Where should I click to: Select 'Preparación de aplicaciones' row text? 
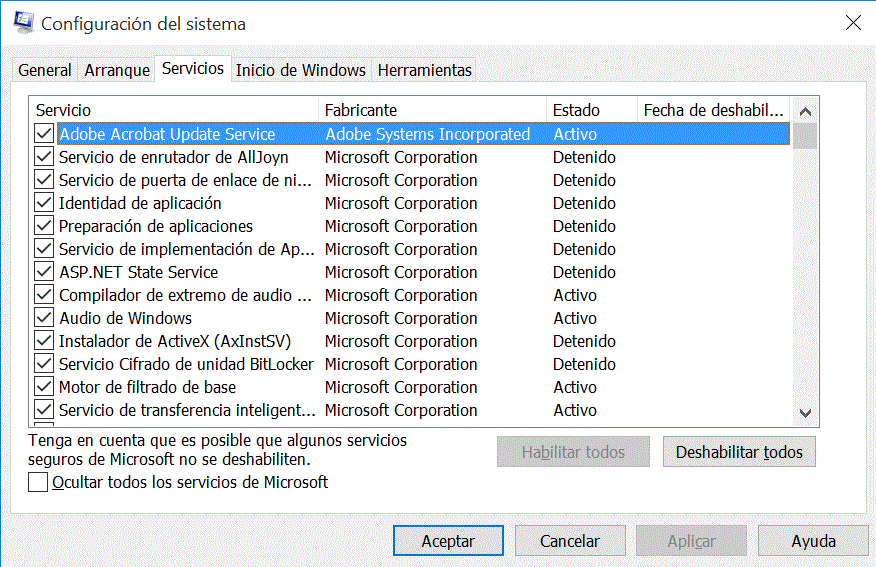156,226
